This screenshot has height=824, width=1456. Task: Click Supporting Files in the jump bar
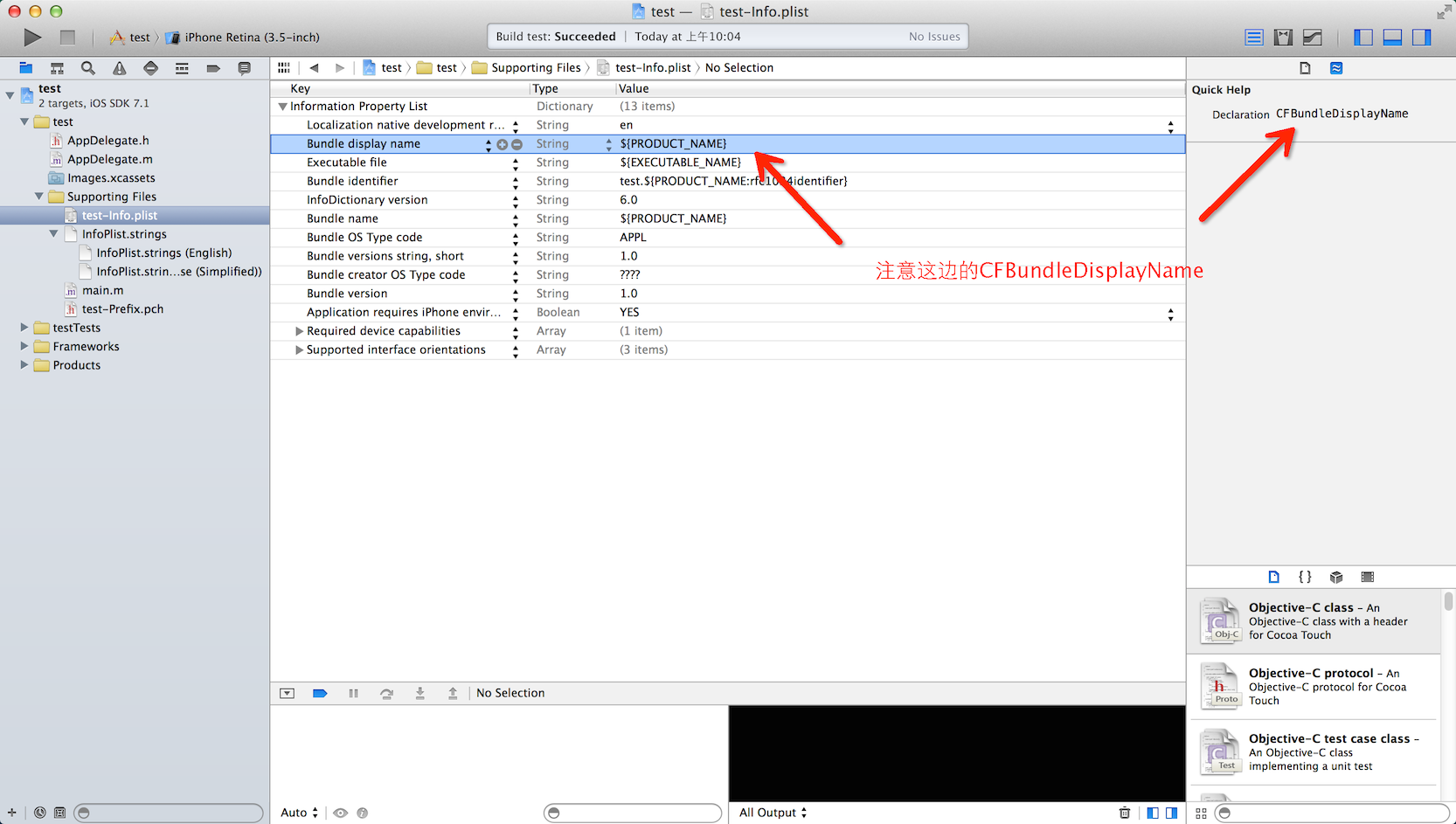pos(535,67)
